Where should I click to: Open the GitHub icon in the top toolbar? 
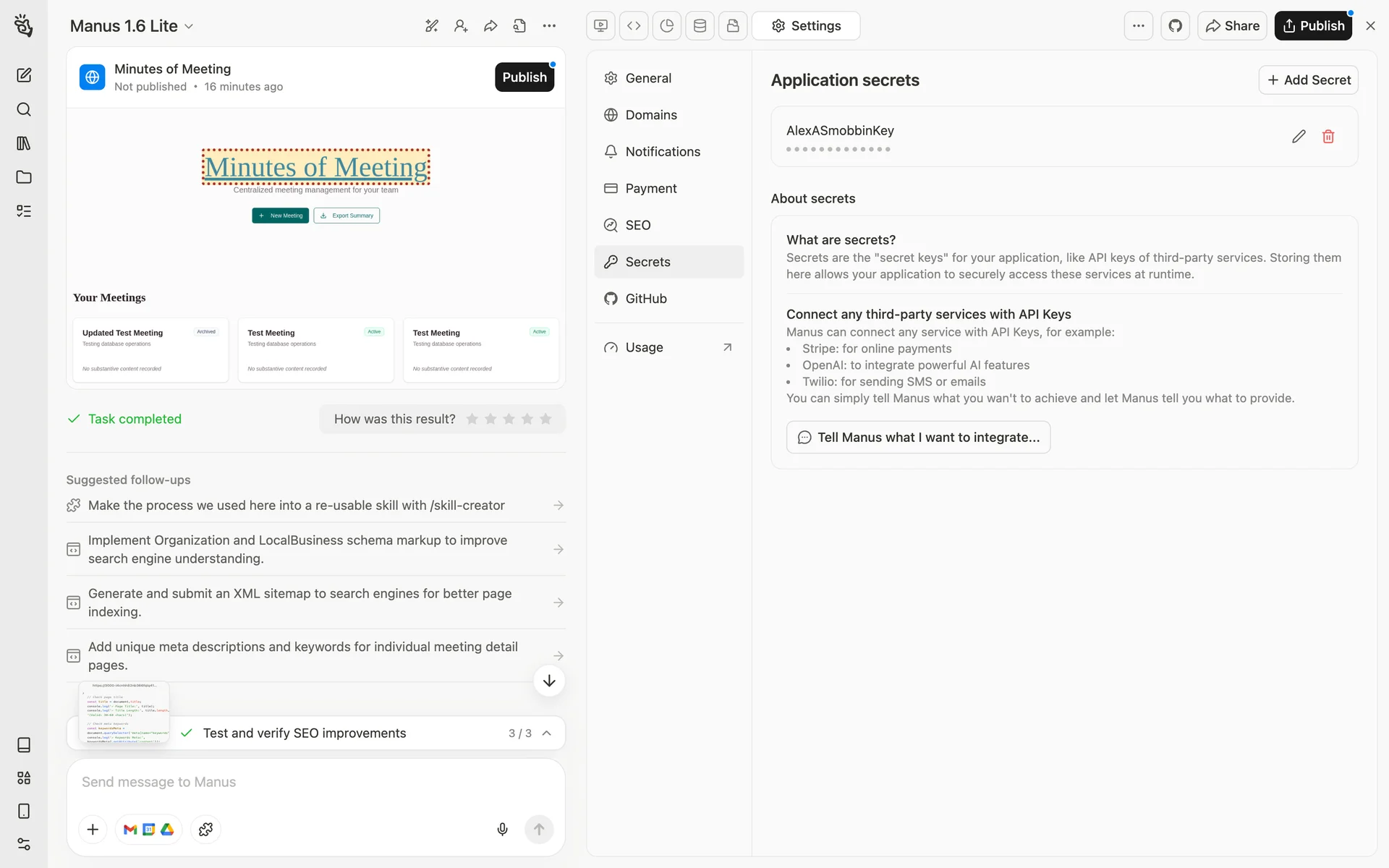pyautogui.click(x=1175, y=26)
